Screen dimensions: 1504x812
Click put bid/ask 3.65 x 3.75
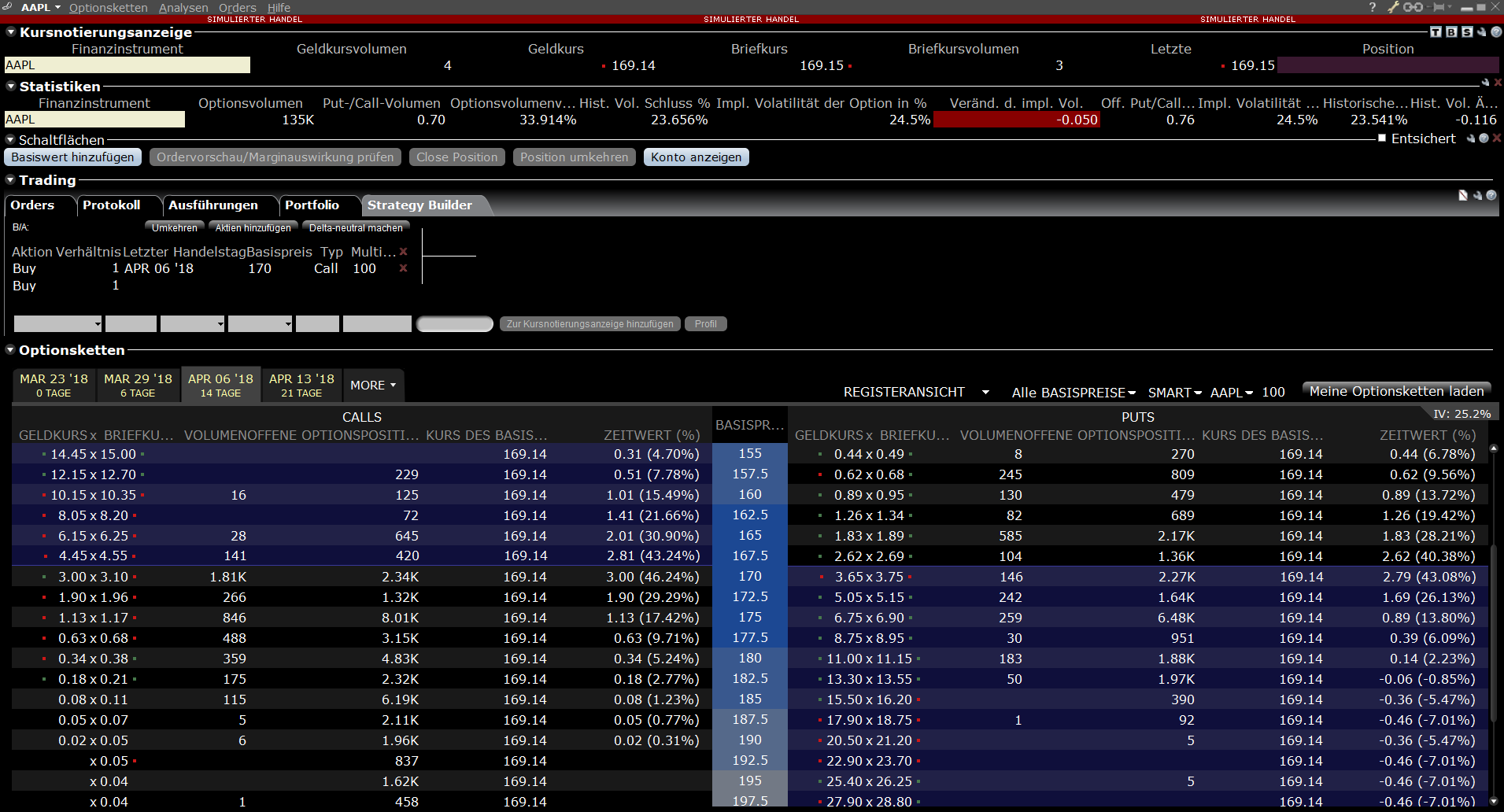pos(869,577)
